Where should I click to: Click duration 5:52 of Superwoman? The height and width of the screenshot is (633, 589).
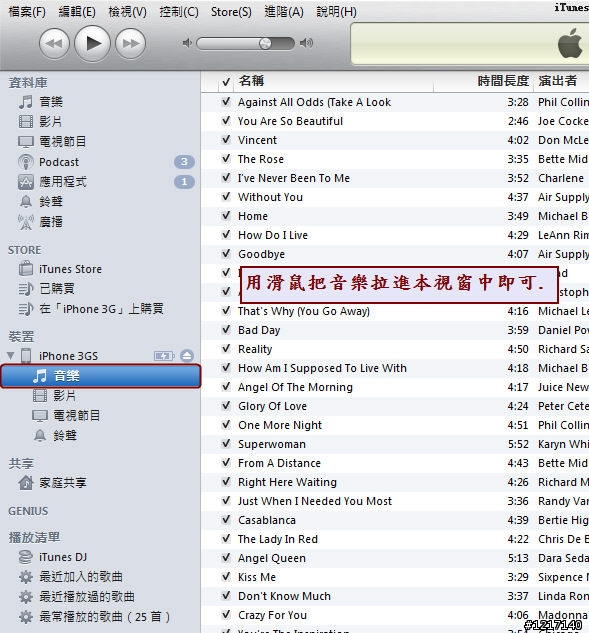click(x=518, y=444)
